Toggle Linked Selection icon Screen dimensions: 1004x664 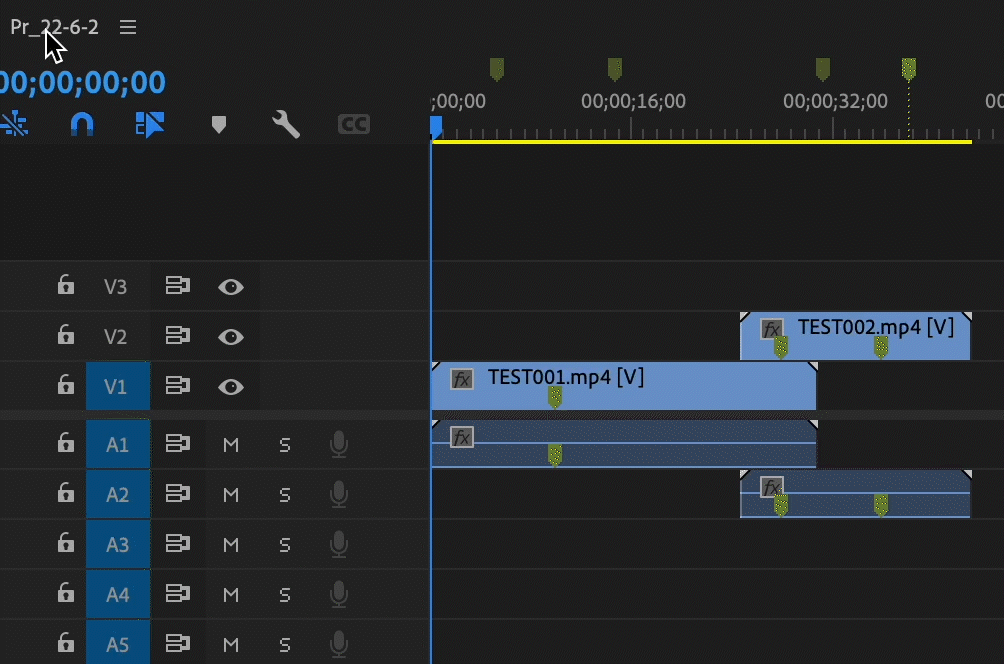pyautogui.click(x=150, y=124)
